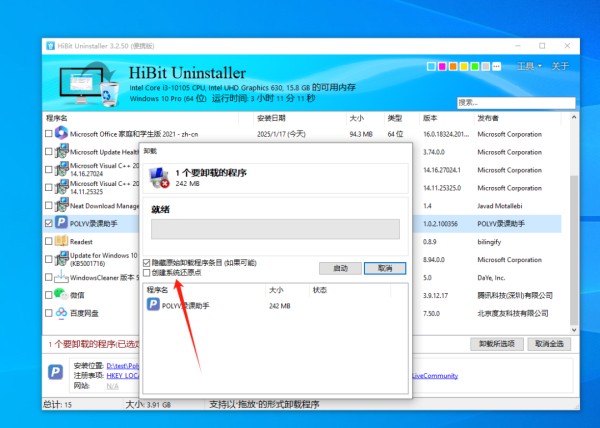Screen dimensions: 600x428
Task: Click the 取消全选 button
Action: coord(549,344)
